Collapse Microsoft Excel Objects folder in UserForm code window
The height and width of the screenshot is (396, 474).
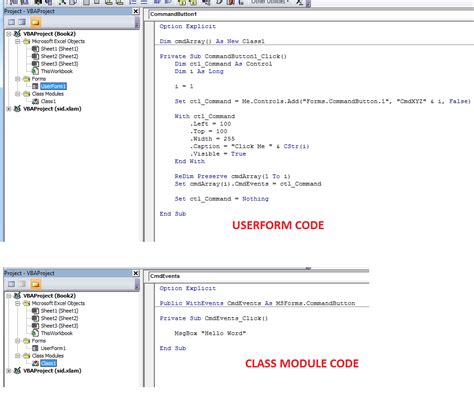17,41
